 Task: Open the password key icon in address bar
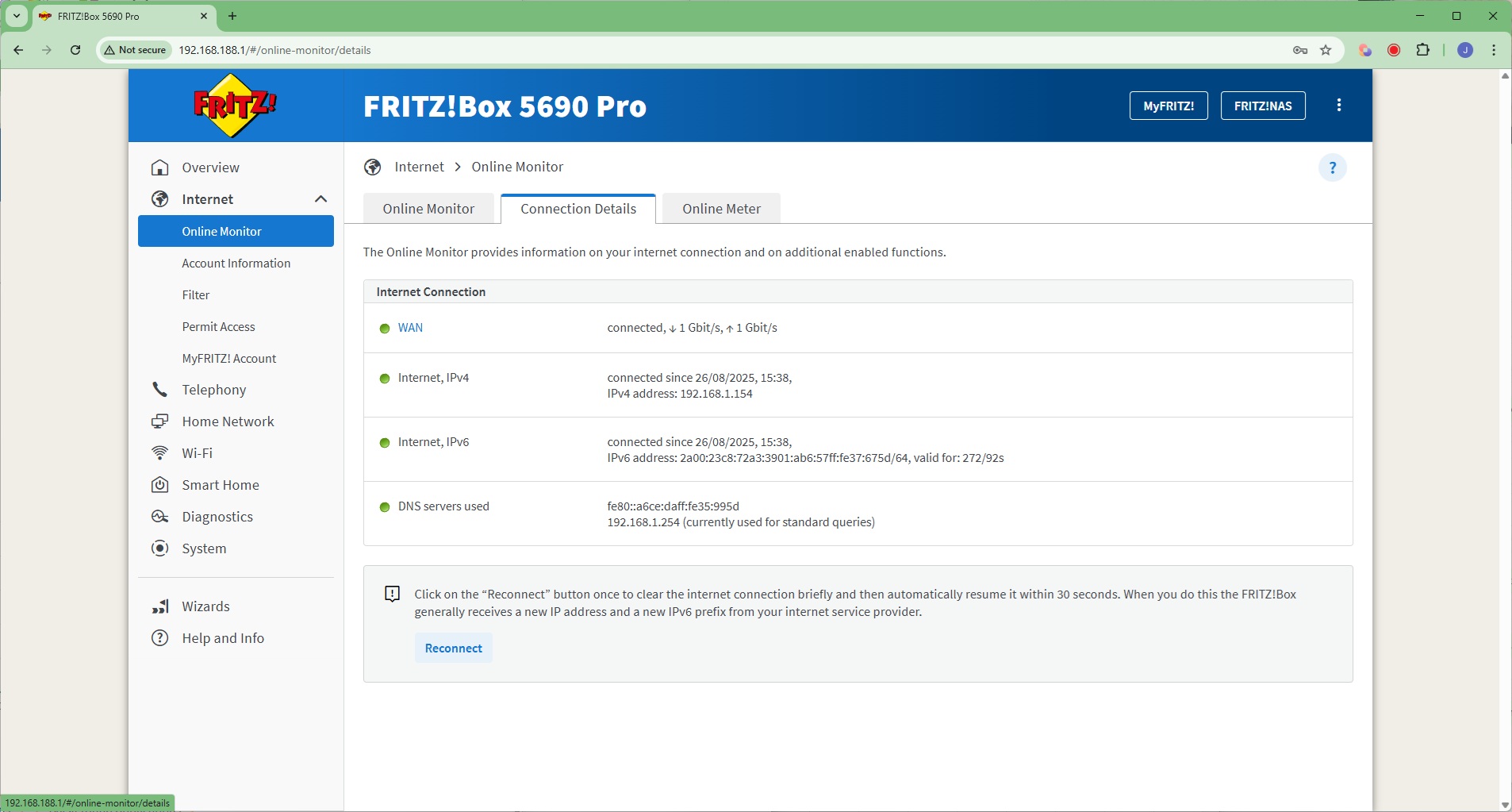point(1300,50)
